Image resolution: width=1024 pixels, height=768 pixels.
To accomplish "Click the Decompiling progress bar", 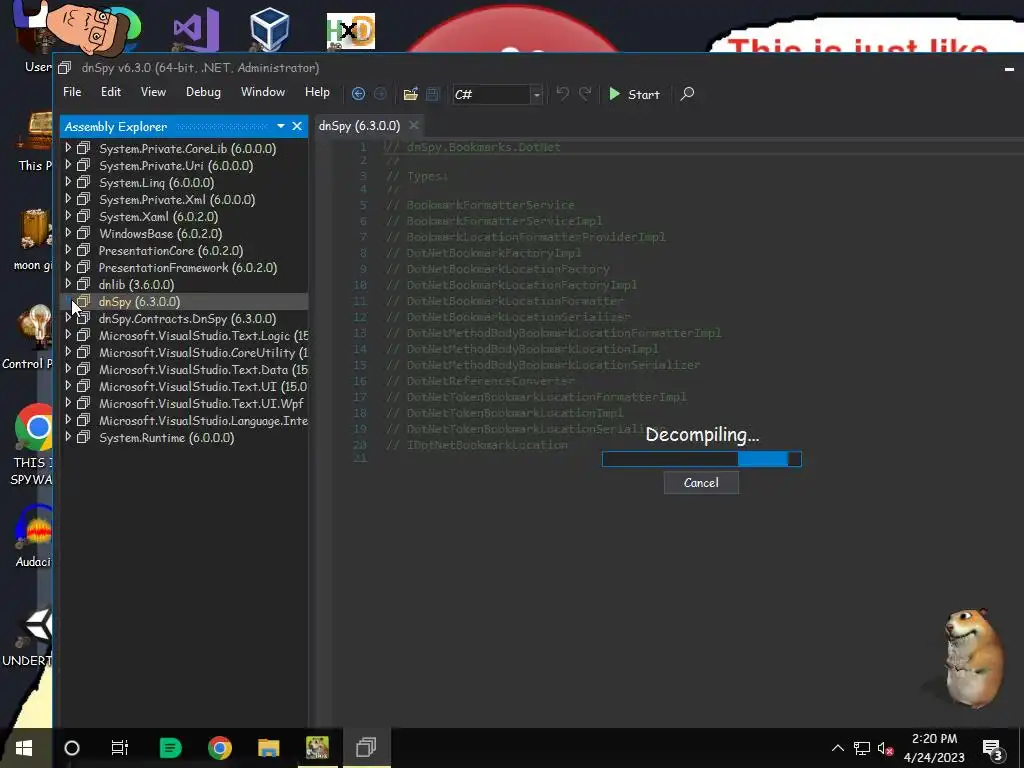I will point(701,459).
